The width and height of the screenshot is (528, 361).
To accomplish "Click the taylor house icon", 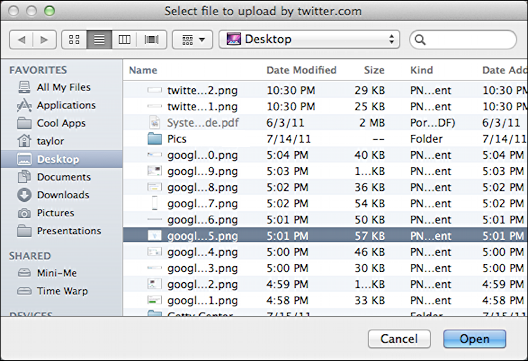I will point(24,141).
